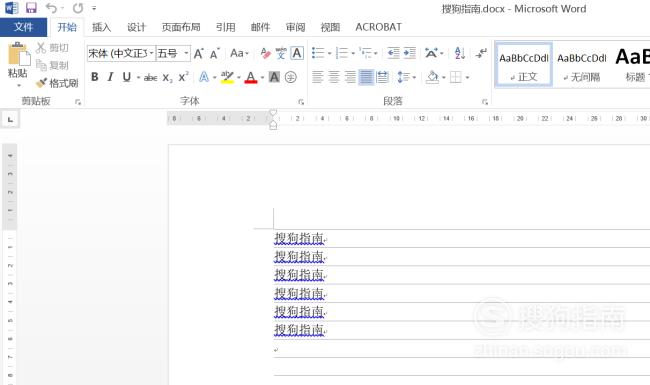Open the font name dropdown
The height and width of the screenshot is (385, 650).
click(x=151, y=53)
